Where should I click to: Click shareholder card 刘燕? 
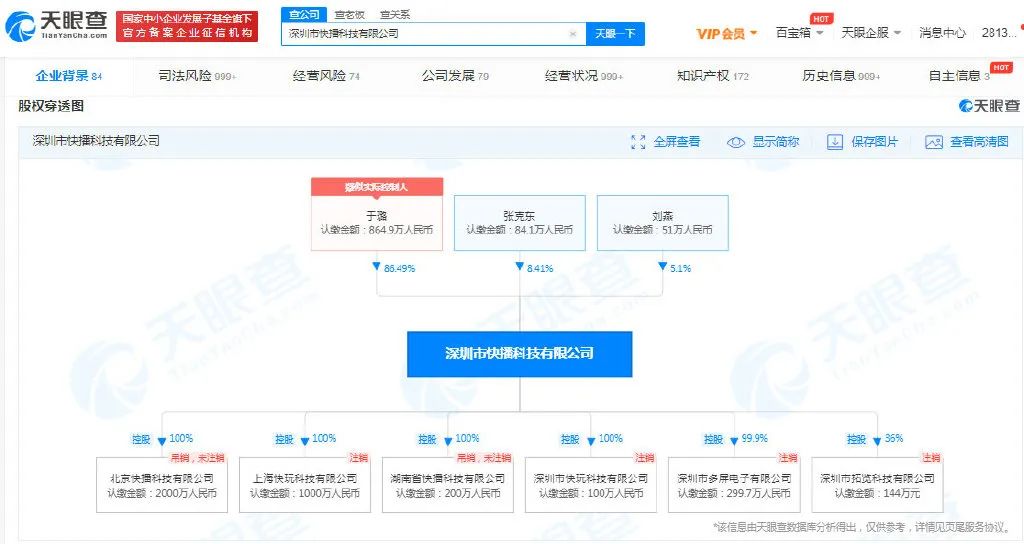click(x=662, y=222)
